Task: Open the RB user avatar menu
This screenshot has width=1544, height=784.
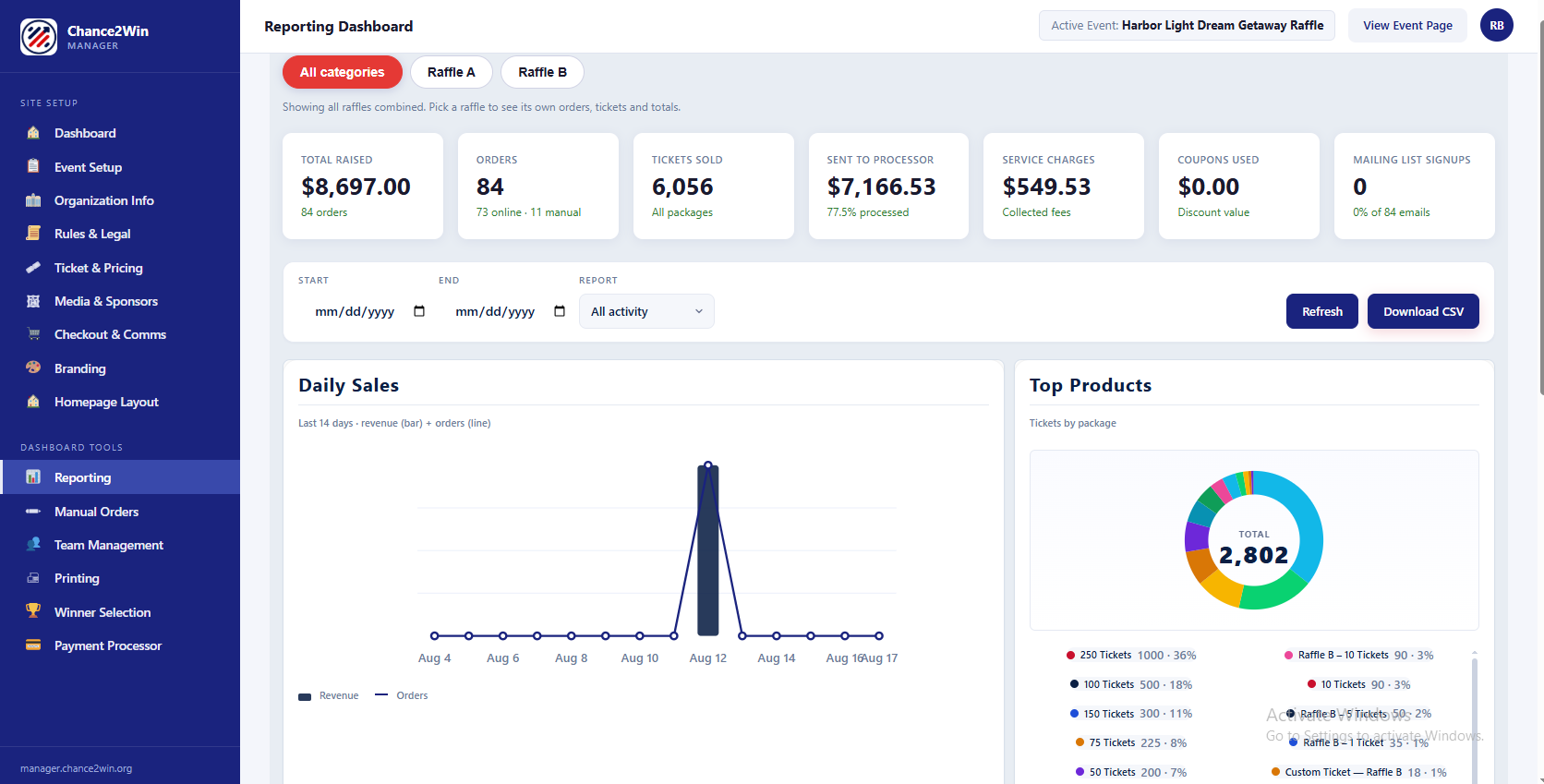Action: tap(1496, 25)
